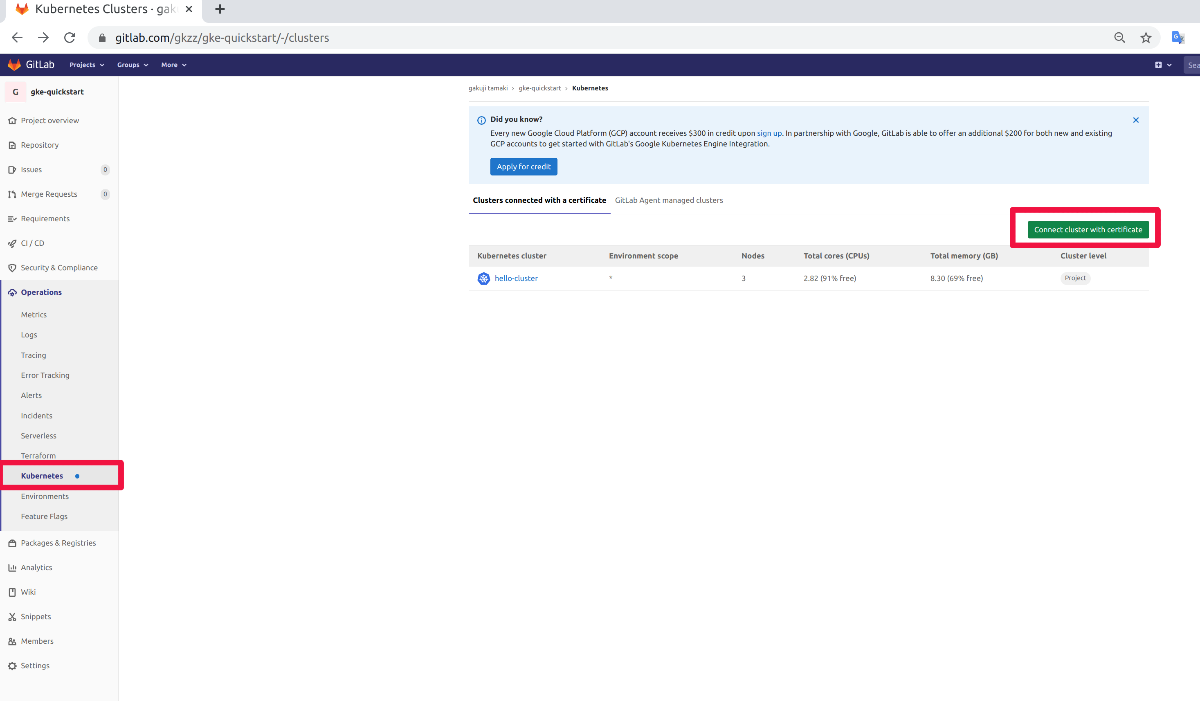
Task: Open Feature Flags under Operations
Action: [44, 517]
